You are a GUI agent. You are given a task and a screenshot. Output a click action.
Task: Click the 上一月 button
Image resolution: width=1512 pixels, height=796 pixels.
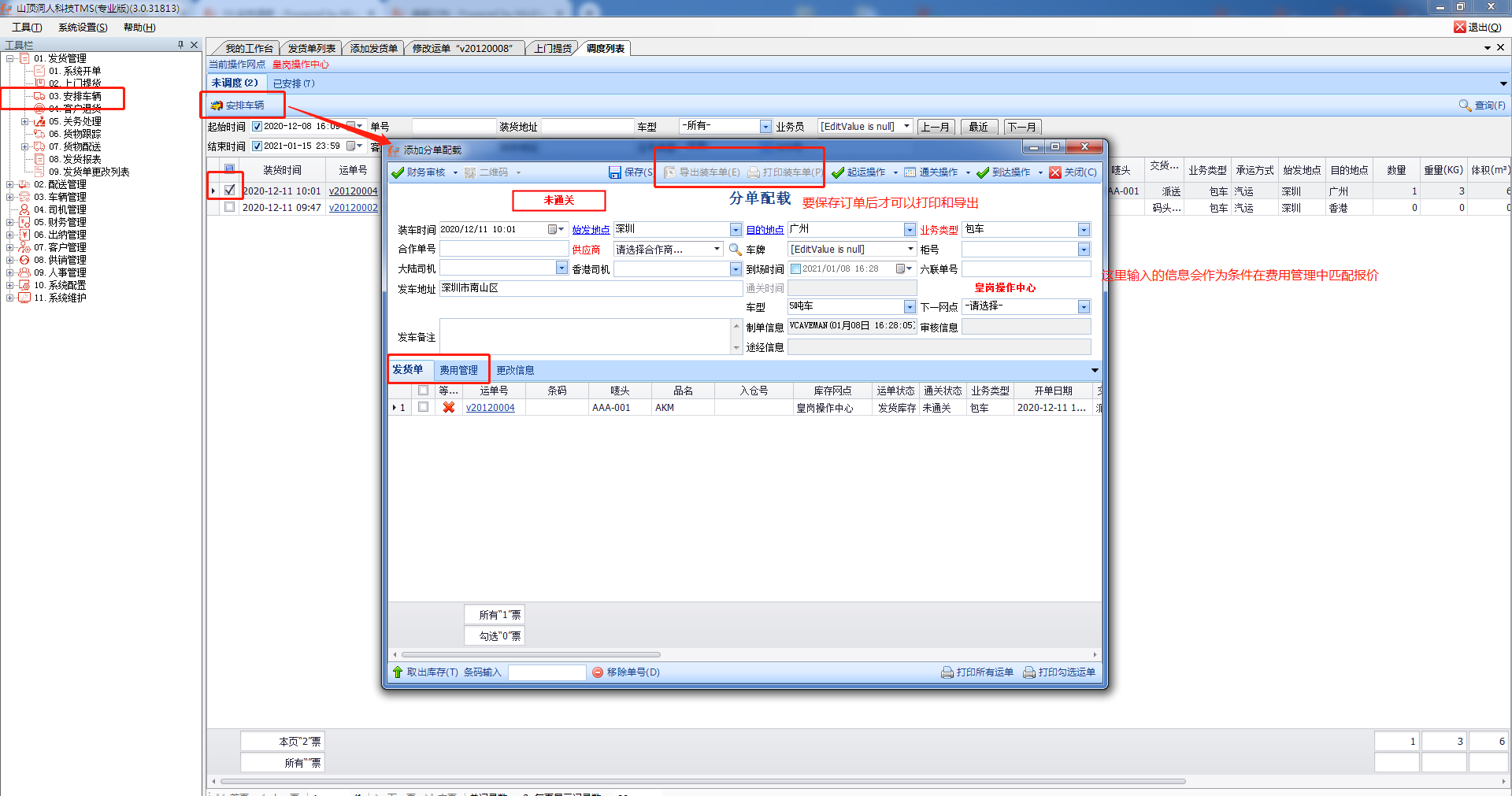[936, 127]
